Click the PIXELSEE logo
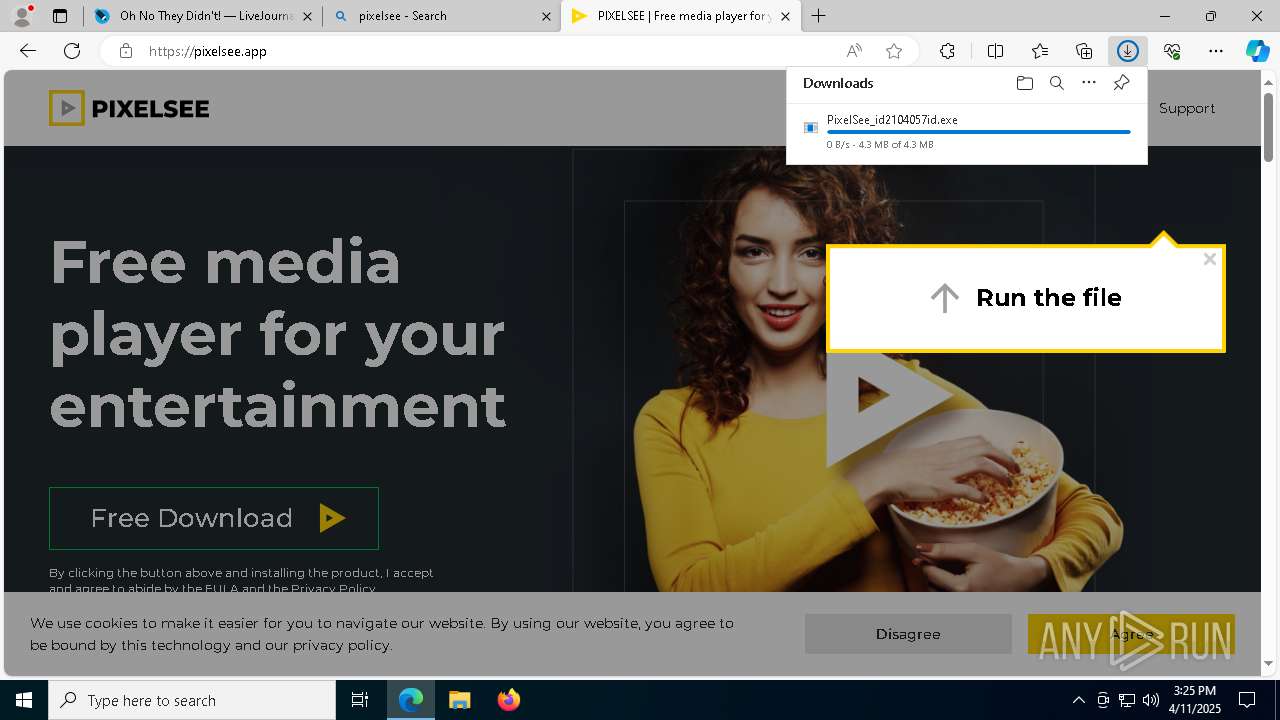 coord(129,108)
